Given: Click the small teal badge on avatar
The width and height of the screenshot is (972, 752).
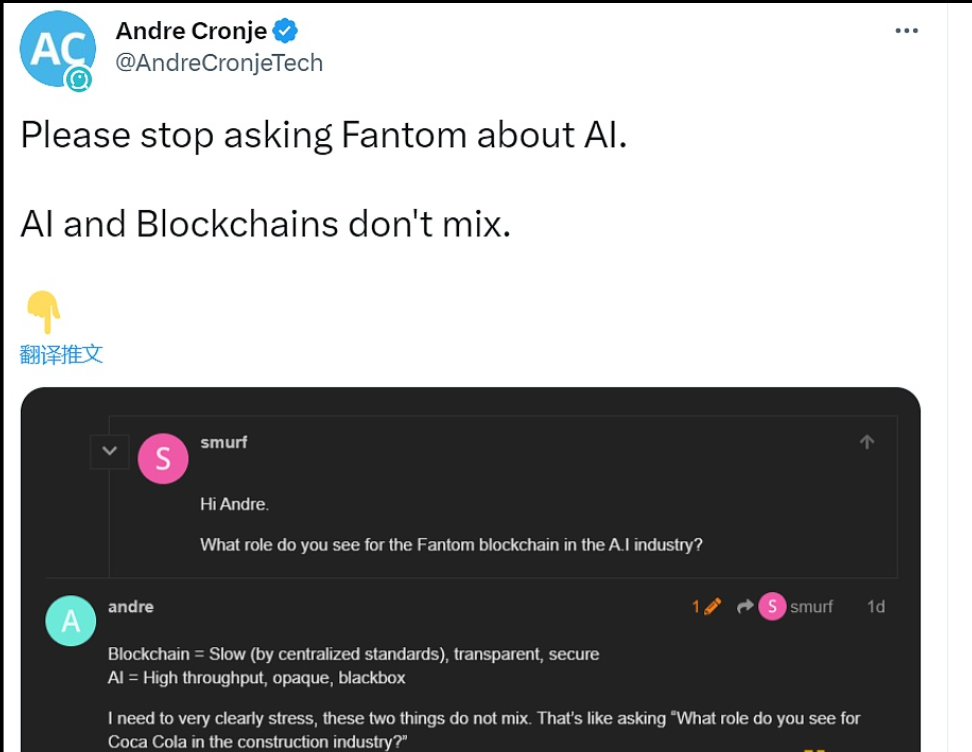Looking at the screenshot, I should coord(78,79).
